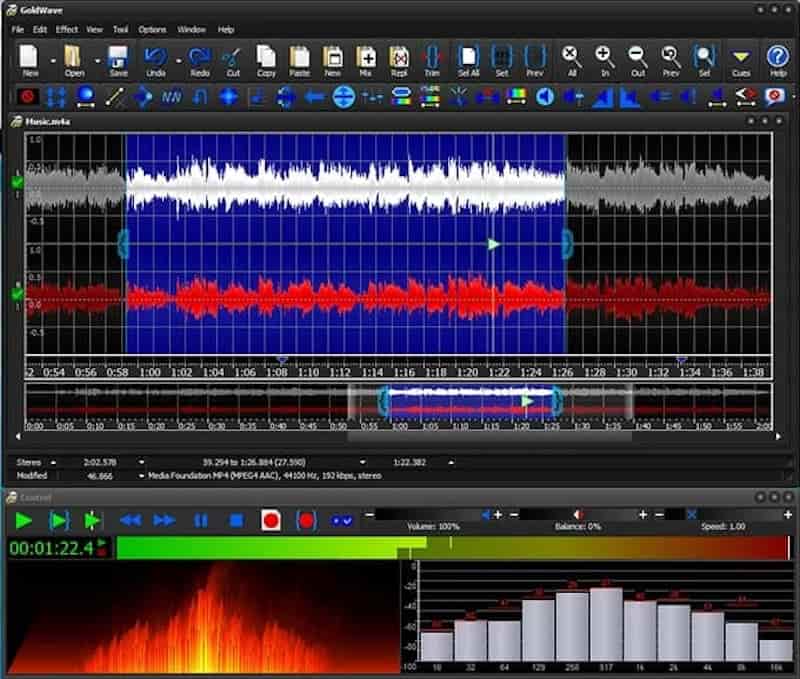Undo the last change
Screen dimensions: 800x679
pos(156,60)
